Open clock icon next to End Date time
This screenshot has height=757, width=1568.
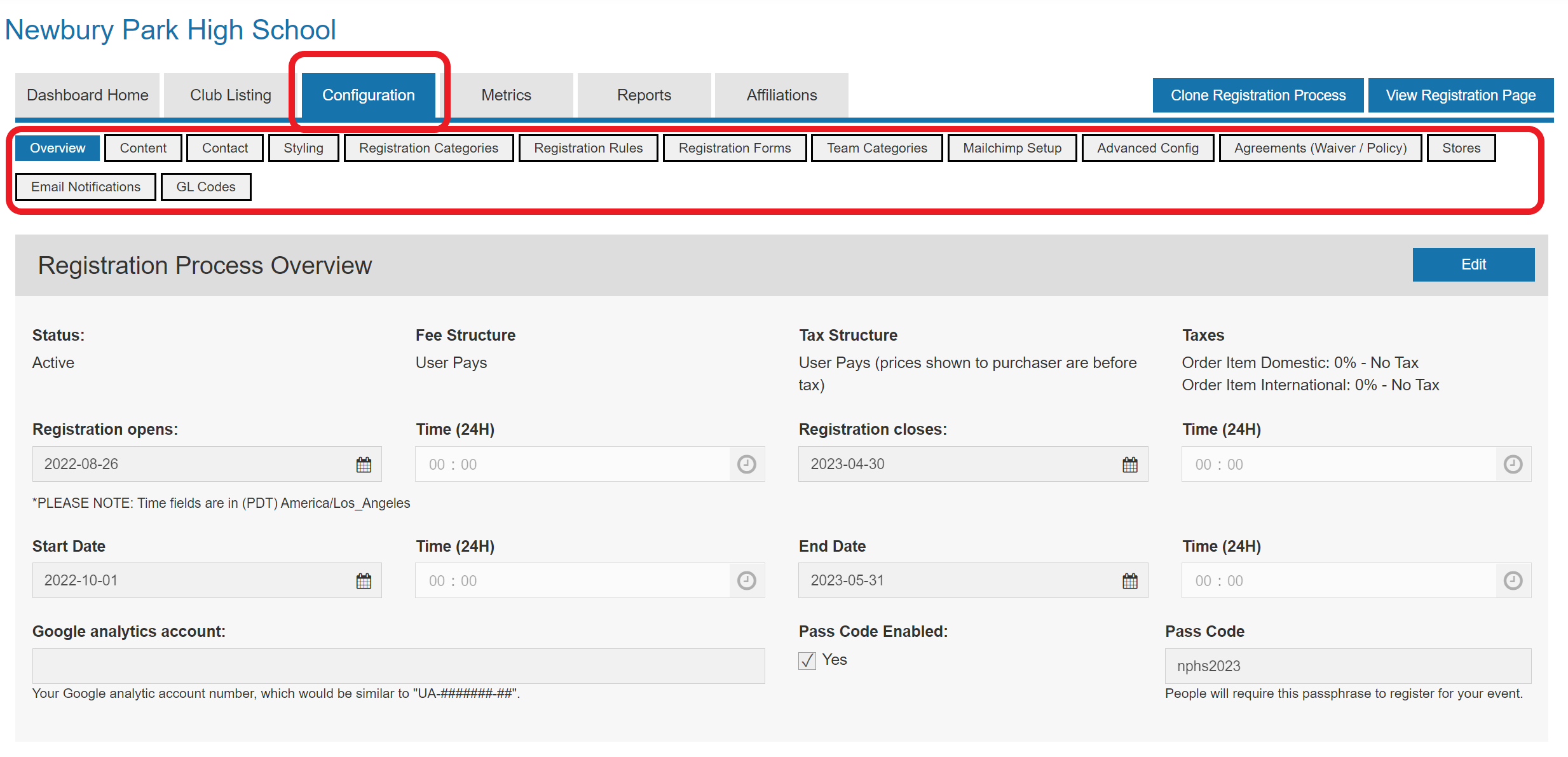(x=1513, y=581)
